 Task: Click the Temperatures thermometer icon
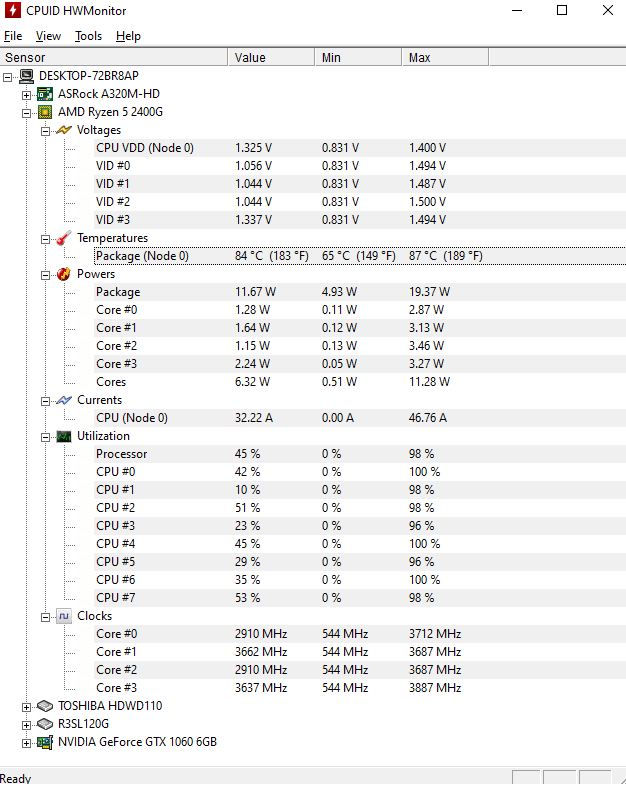pyautogui.click(x=64, y=238)
